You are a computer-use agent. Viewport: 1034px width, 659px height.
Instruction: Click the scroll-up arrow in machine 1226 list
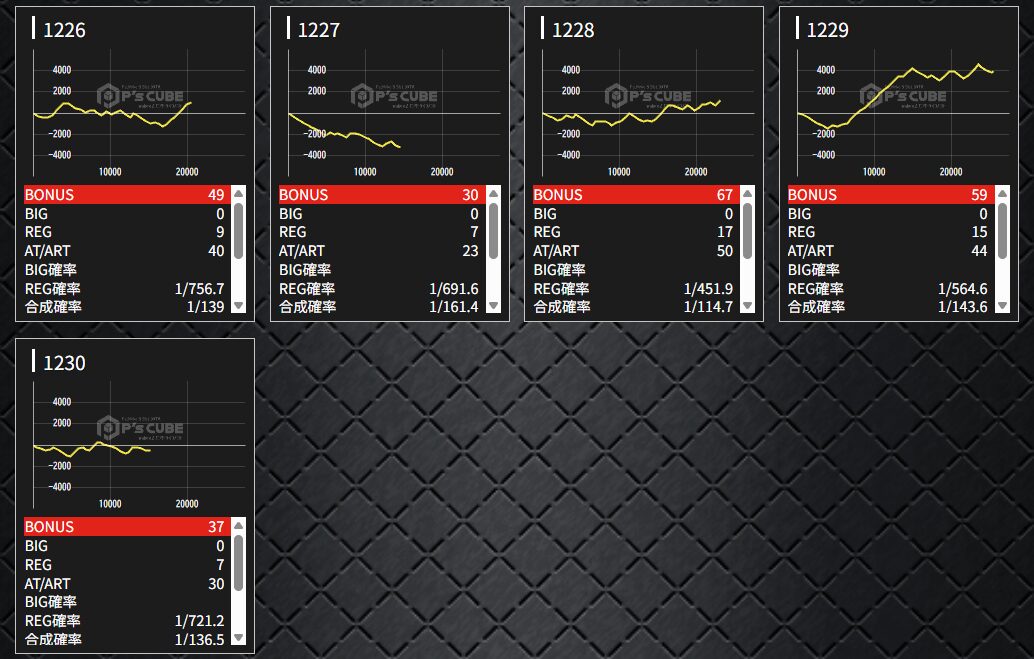[x=239, y=194]
